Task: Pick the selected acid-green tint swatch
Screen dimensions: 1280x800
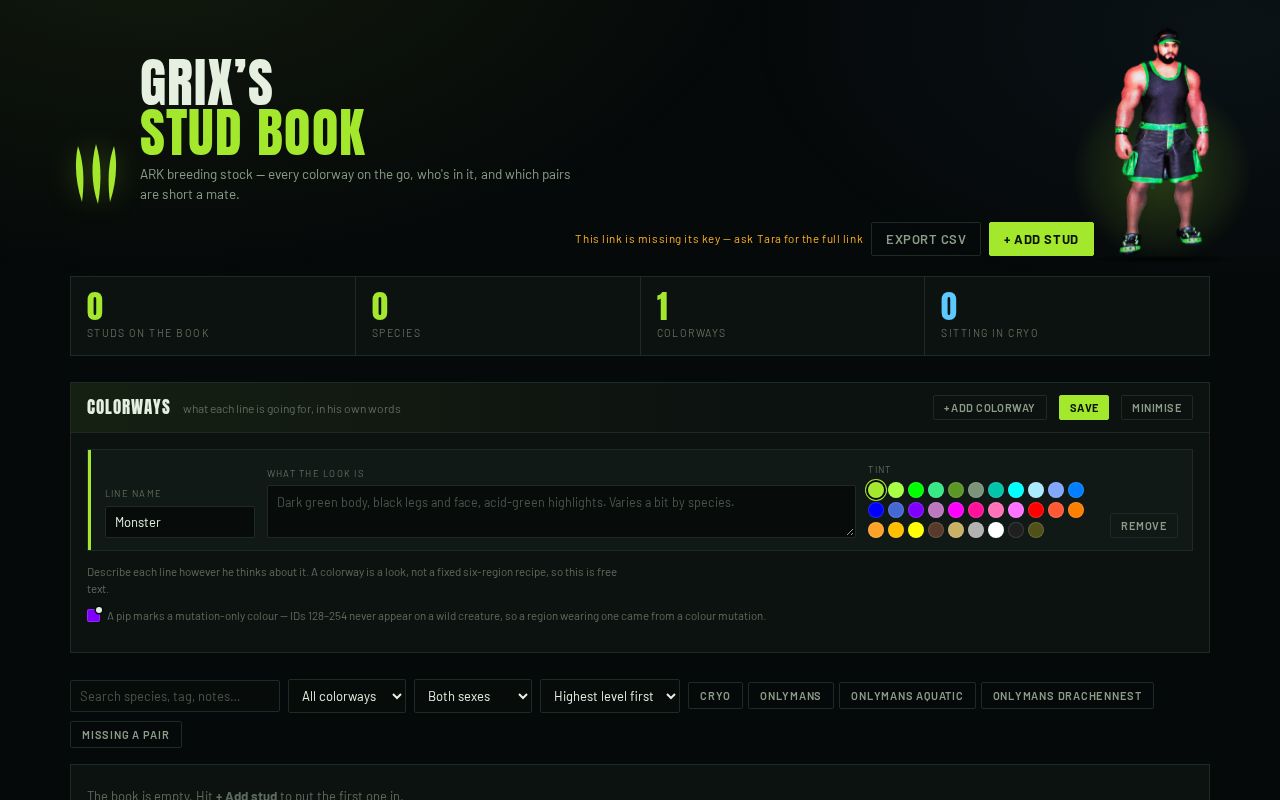Action: pyautogui.click(x=876, y=490)
